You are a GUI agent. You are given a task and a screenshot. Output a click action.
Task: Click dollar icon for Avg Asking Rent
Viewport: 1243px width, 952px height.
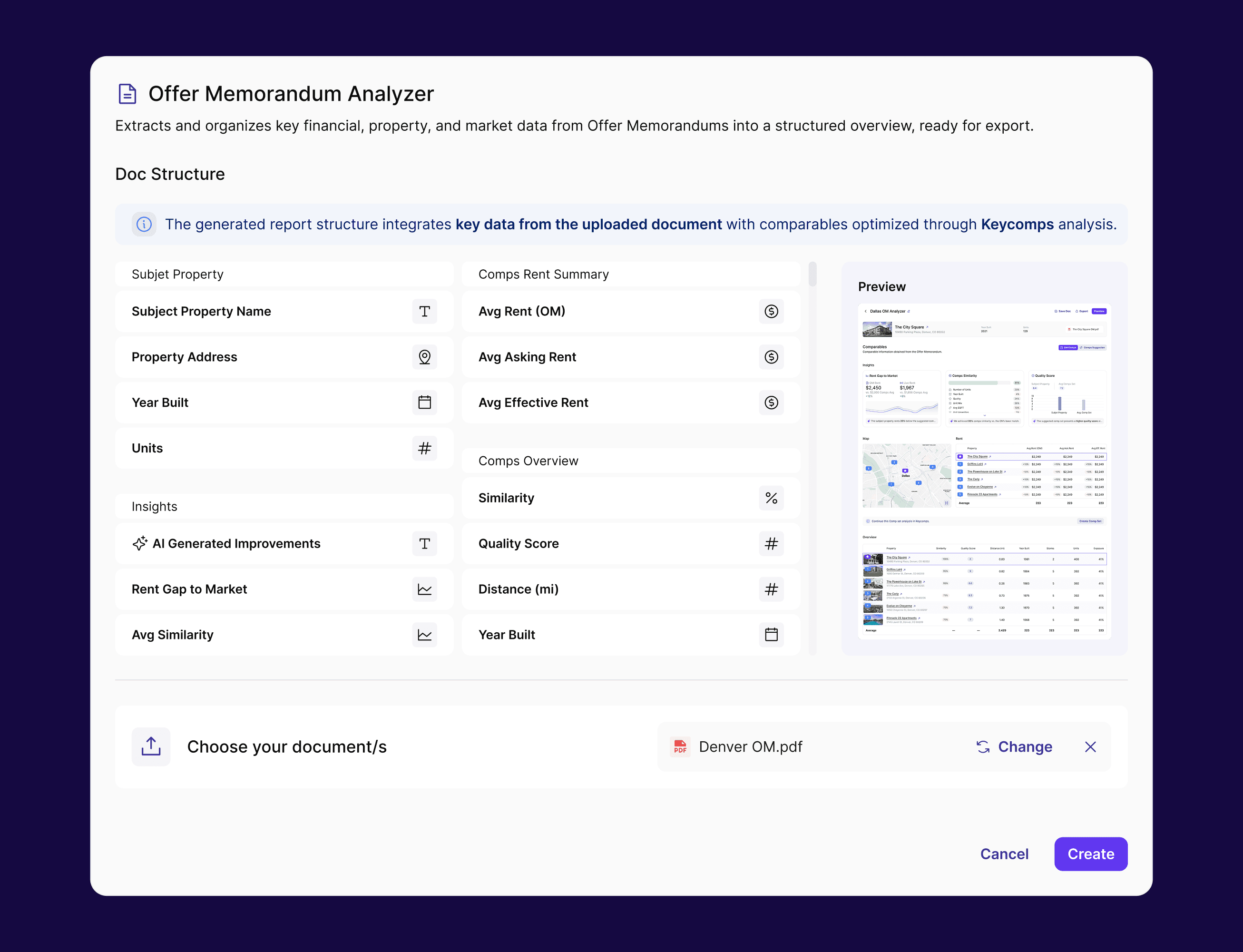[x=771, y=357]
